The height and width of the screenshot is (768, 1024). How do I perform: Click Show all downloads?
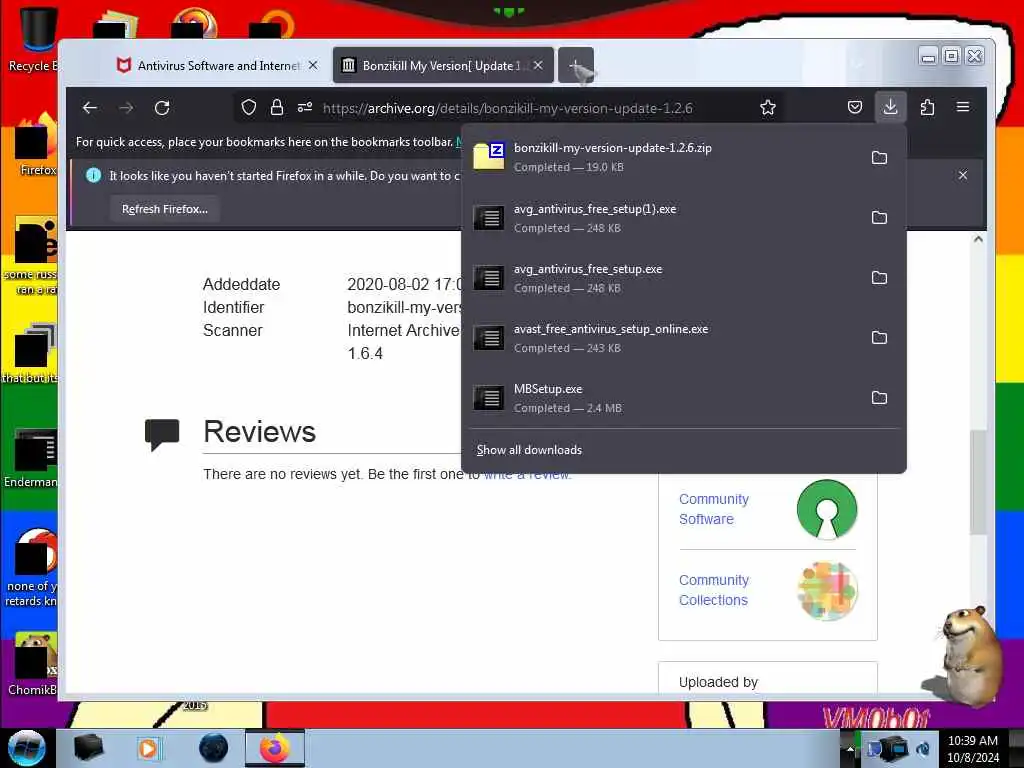[529, 450]
